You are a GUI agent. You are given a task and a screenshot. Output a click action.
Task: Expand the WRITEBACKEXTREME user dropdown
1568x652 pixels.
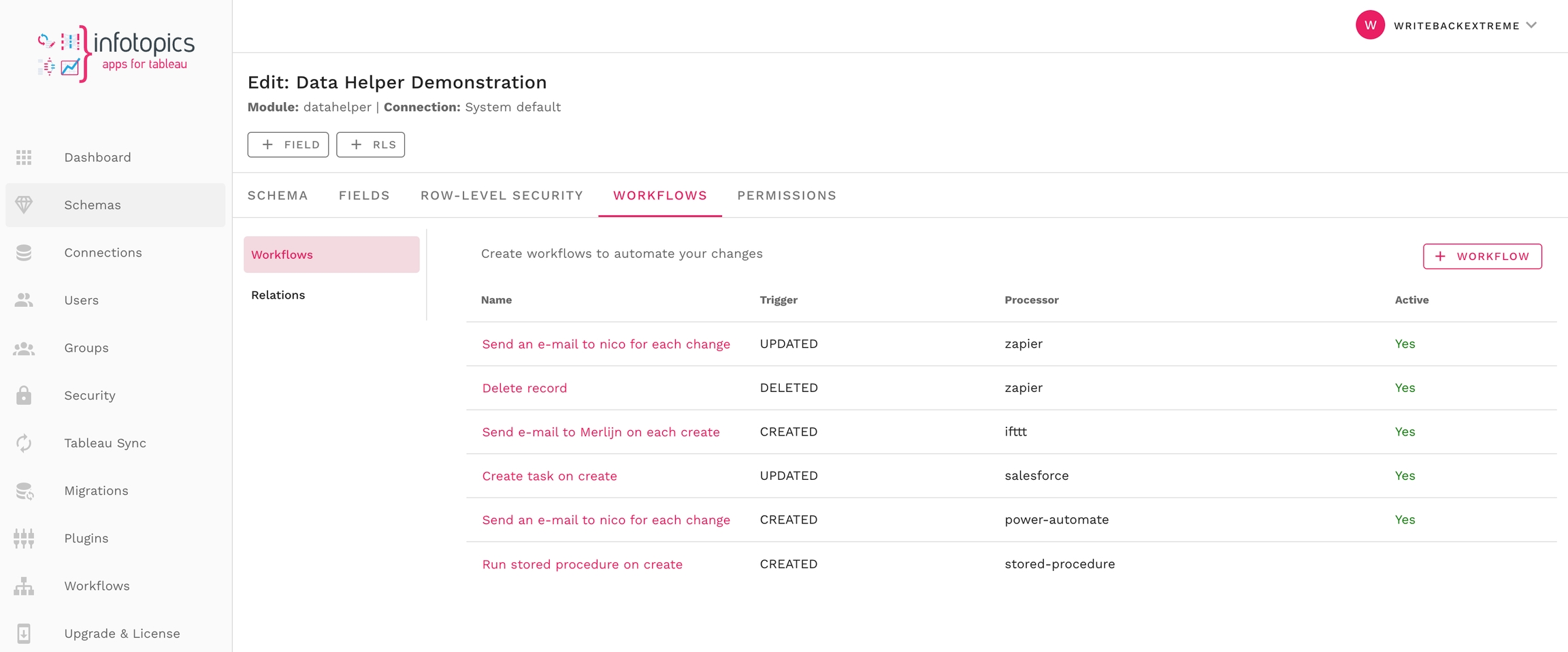1531,25
